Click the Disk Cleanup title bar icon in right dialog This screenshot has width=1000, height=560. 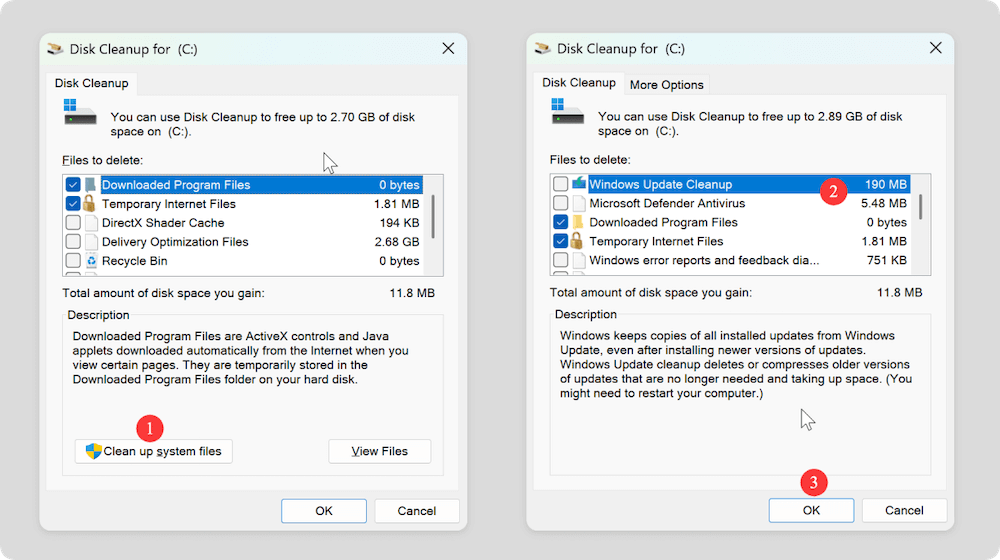click(543, 48)
